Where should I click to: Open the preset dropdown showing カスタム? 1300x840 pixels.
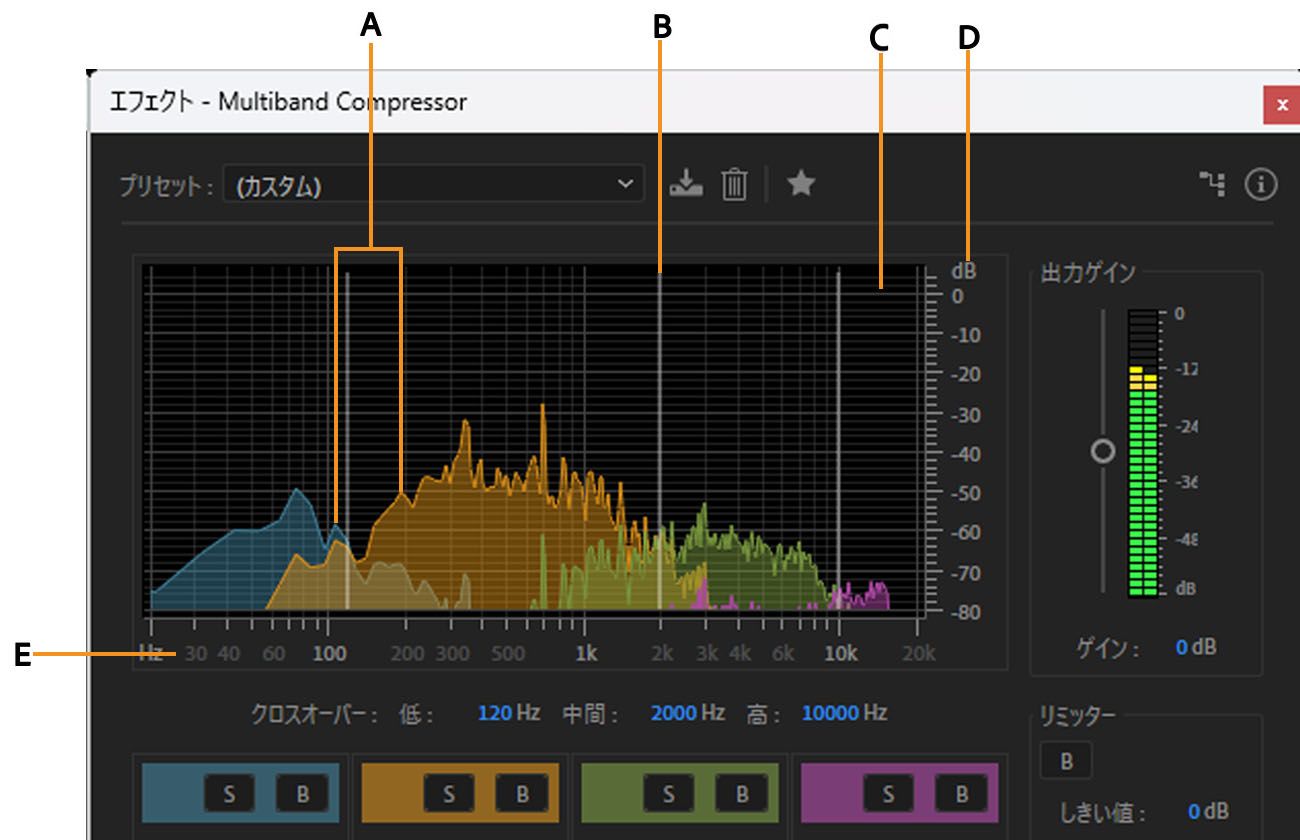click(x=433, y=185)
